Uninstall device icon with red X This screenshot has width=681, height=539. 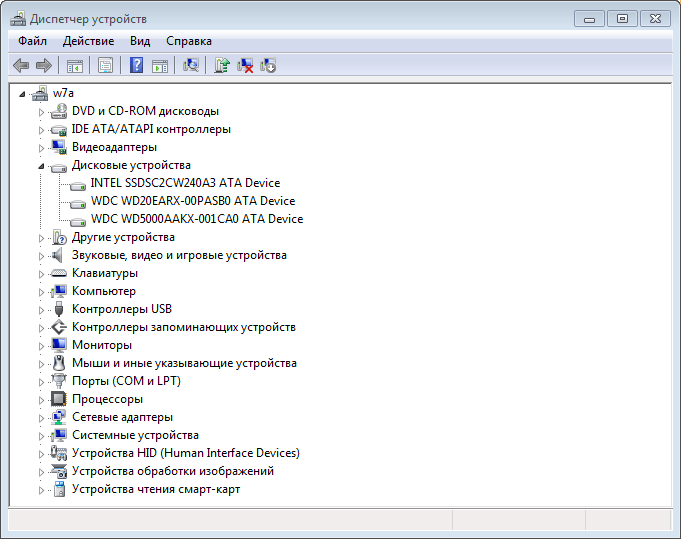(245, 66)
